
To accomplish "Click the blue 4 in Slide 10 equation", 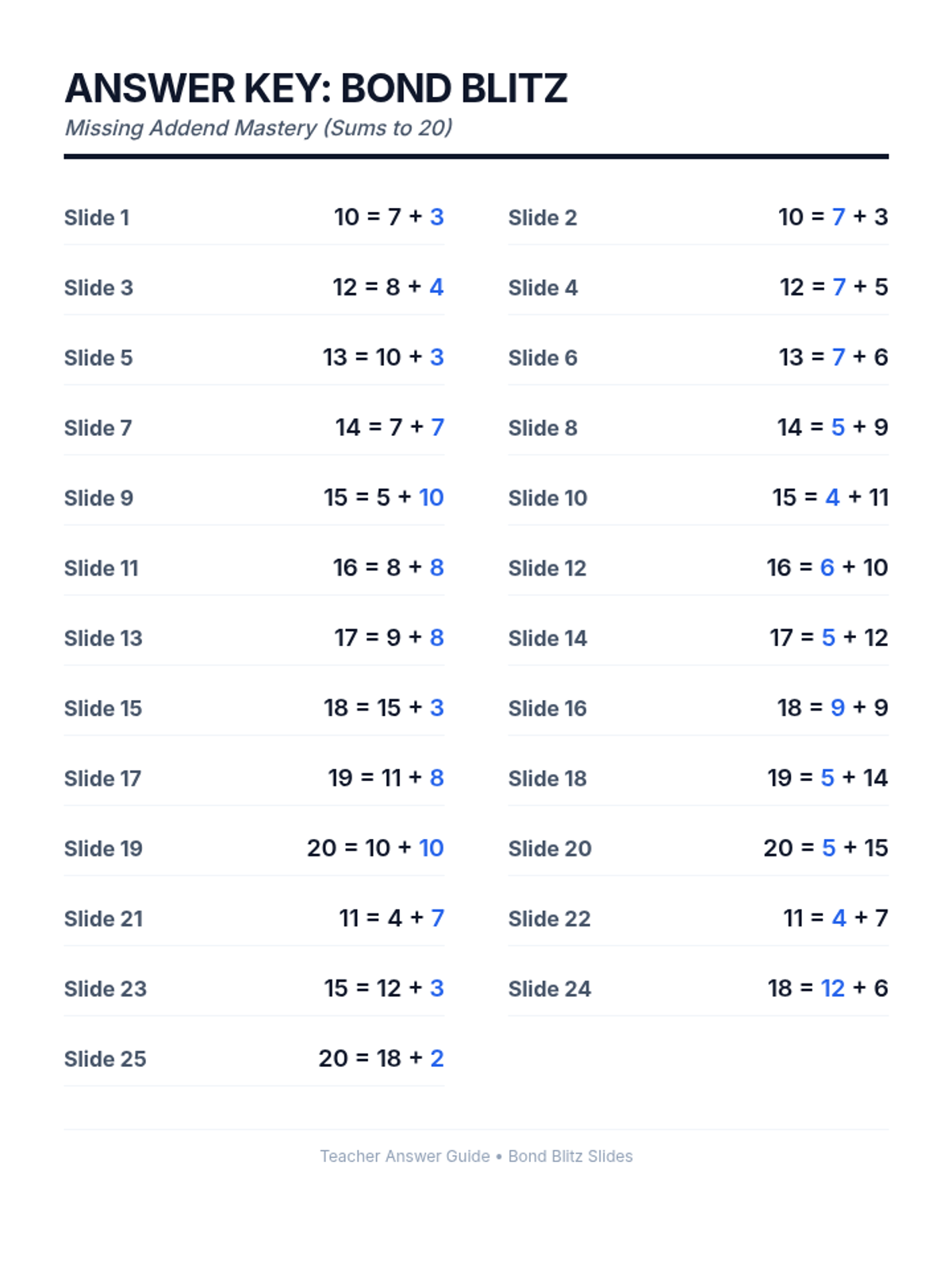I will 832,498.
